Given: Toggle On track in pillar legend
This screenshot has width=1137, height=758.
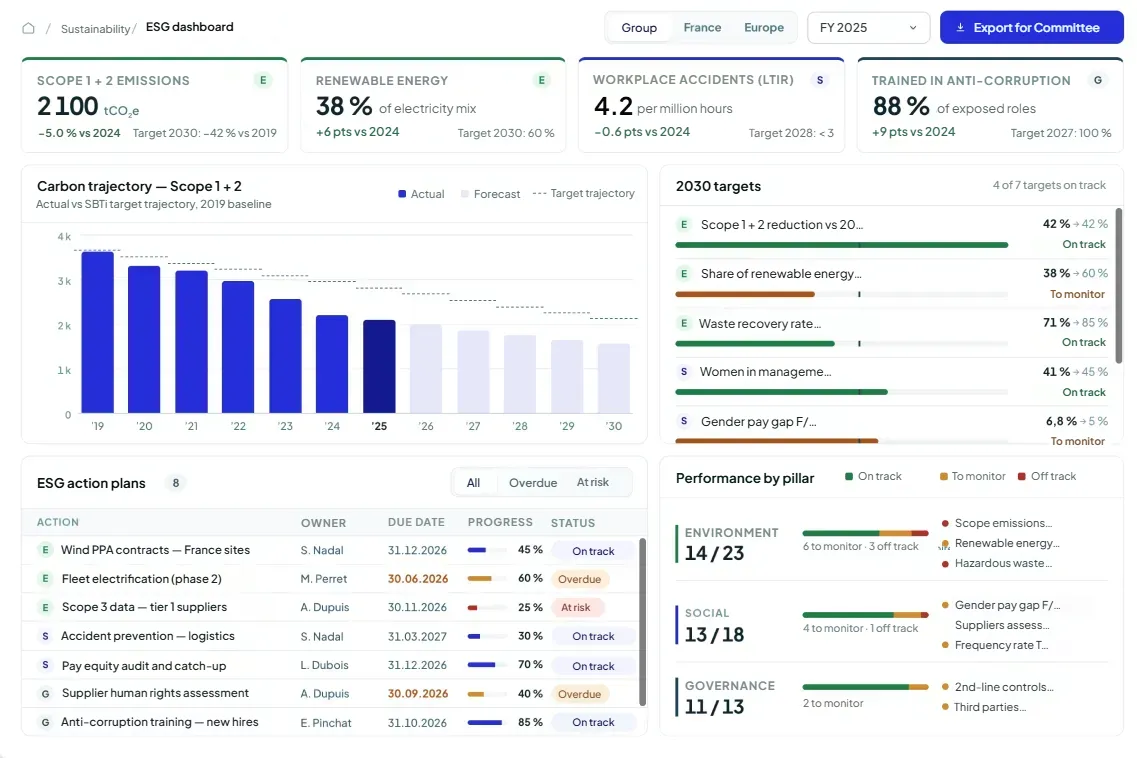Looking at the screenshot, I should [873, 476].
